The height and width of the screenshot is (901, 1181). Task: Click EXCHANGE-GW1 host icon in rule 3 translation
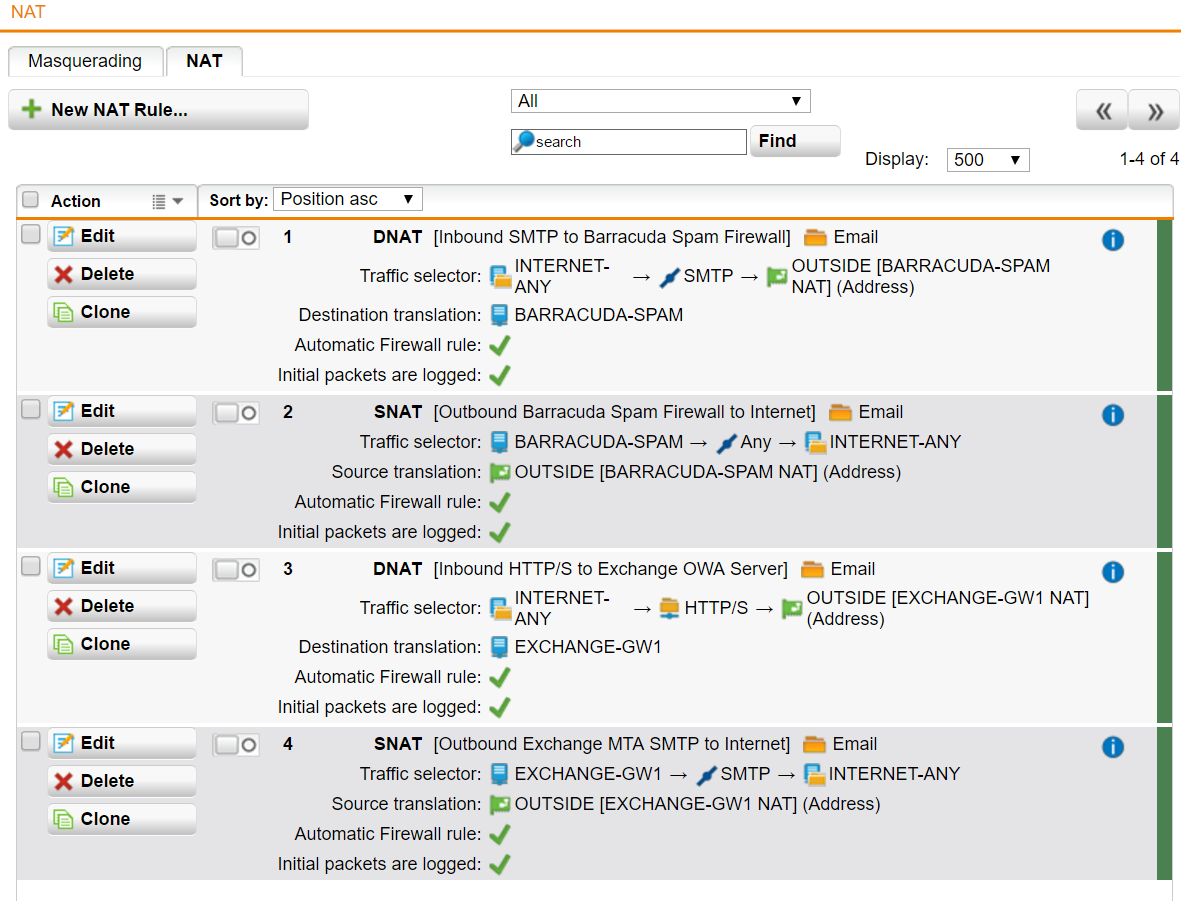point(499,647)
